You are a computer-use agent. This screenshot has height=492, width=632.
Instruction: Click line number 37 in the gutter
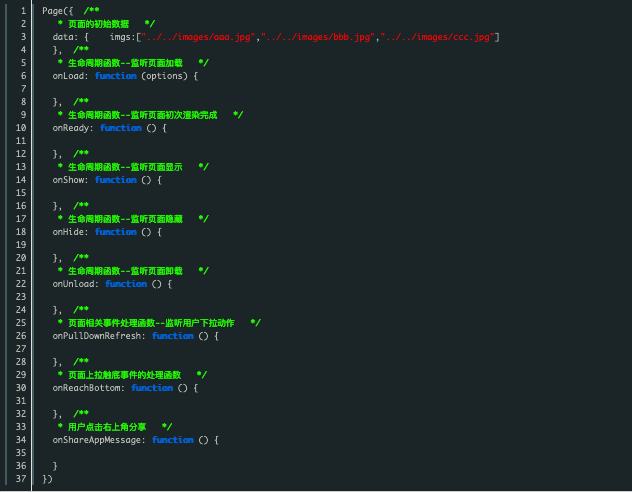click(20, 479)
